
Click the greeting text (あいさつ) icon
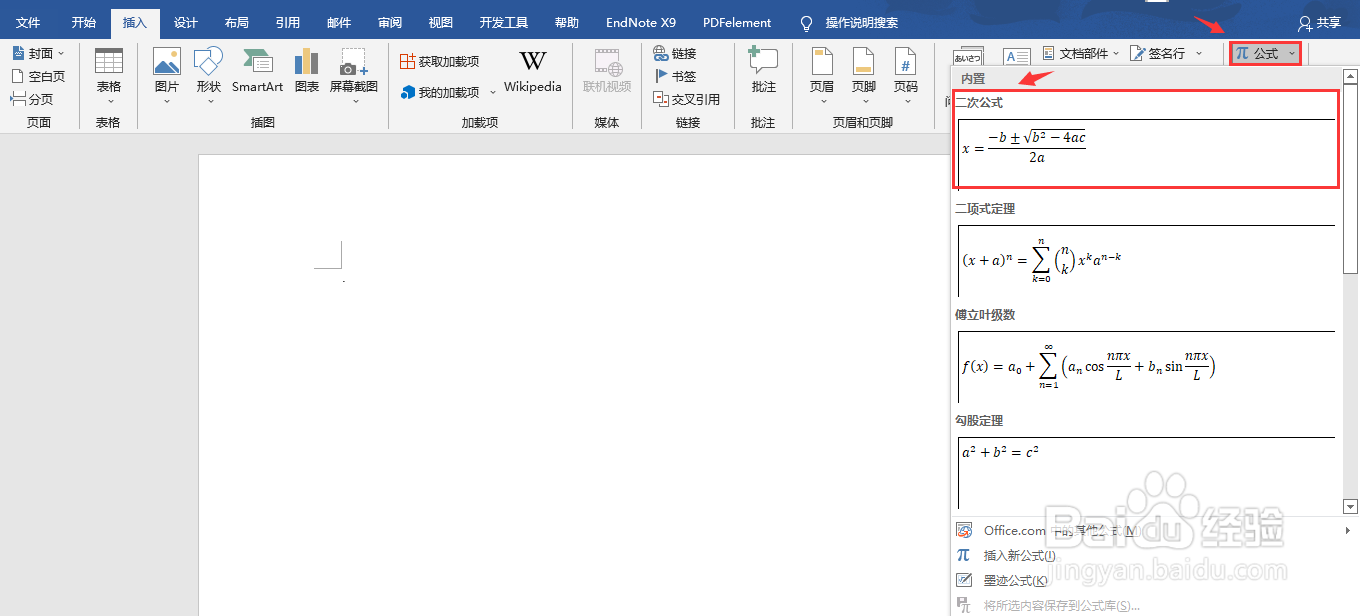pyautogui.click(x=967, y=57)
